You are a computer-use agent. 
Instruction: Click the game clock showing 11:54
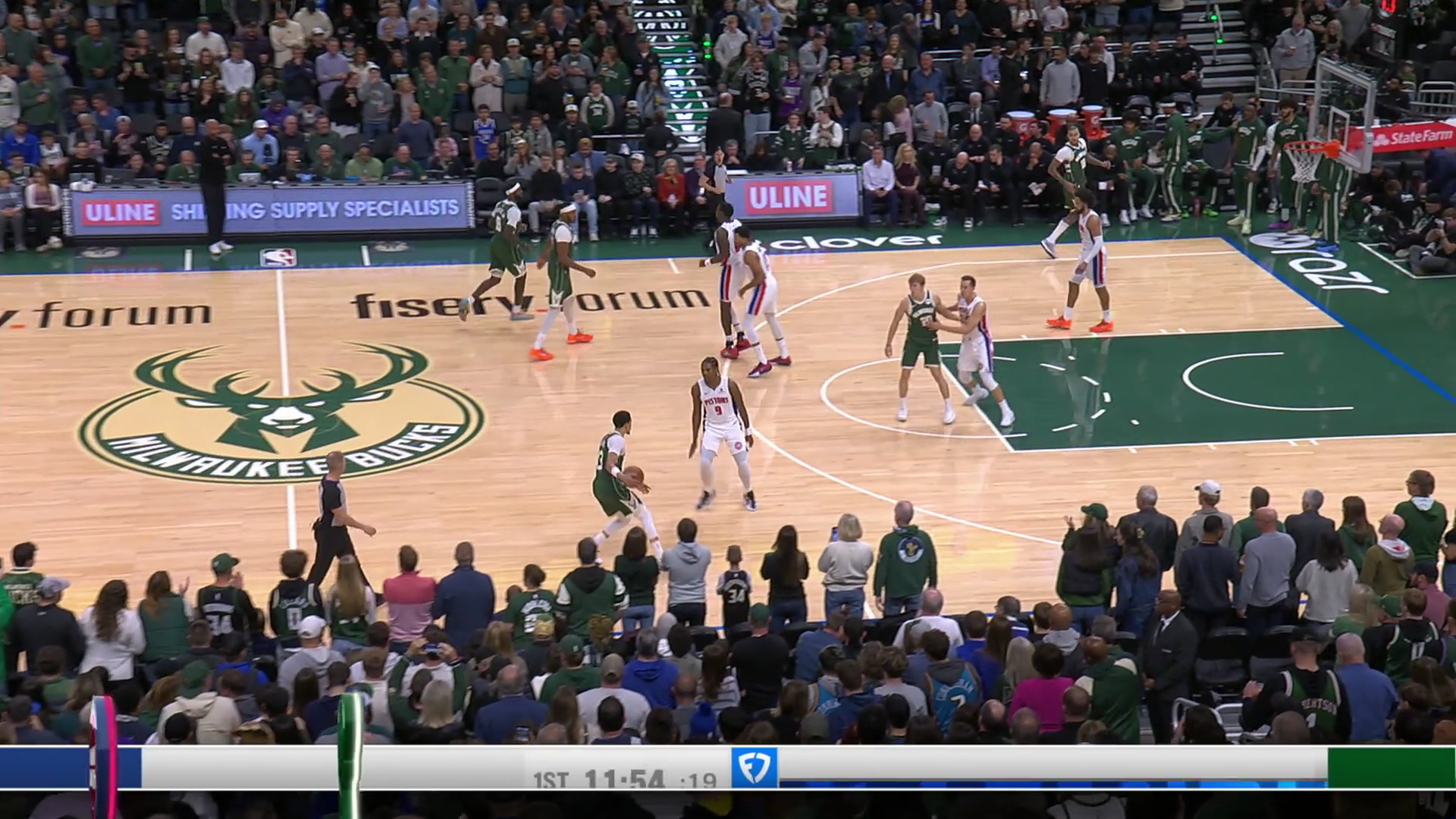tap(624, 779)
